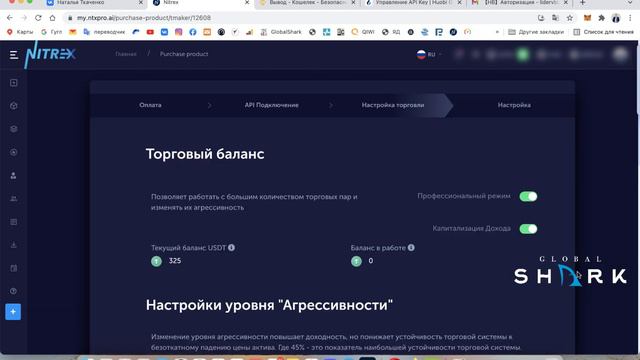Toggle Профессиональный режим switch
Screen dimensions: 640x360
pyautogui.click(x=528, y=196)
